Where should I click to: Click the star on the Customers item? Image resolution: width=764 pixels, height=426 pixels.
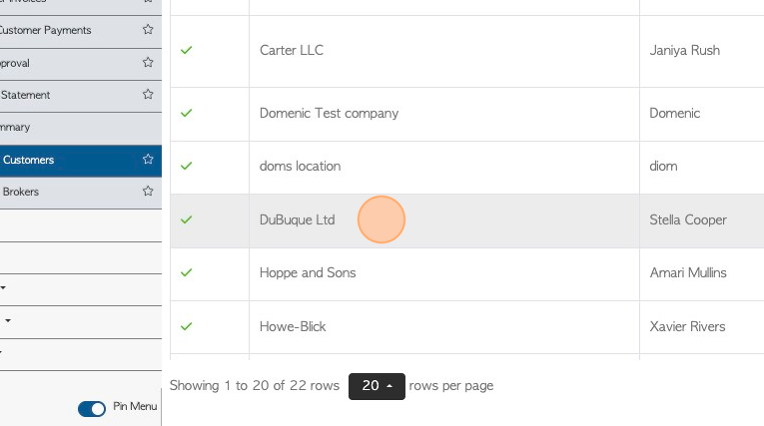pos(148,159)
